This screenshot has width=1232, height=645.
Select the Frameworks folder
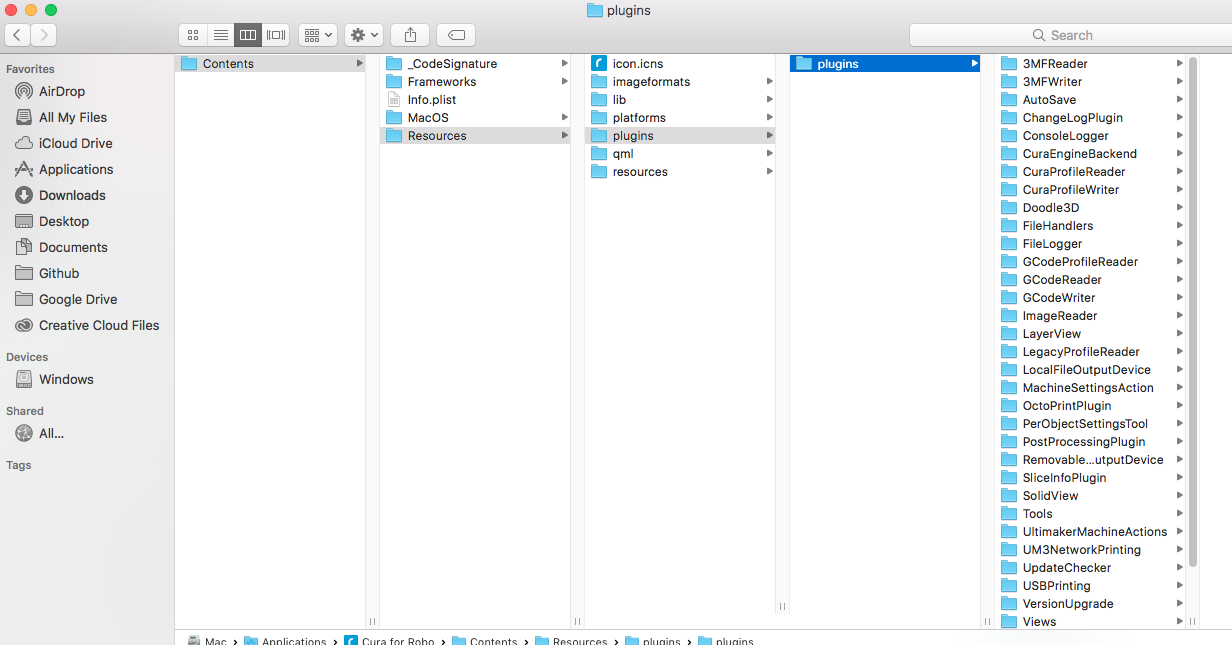(475, 81)
